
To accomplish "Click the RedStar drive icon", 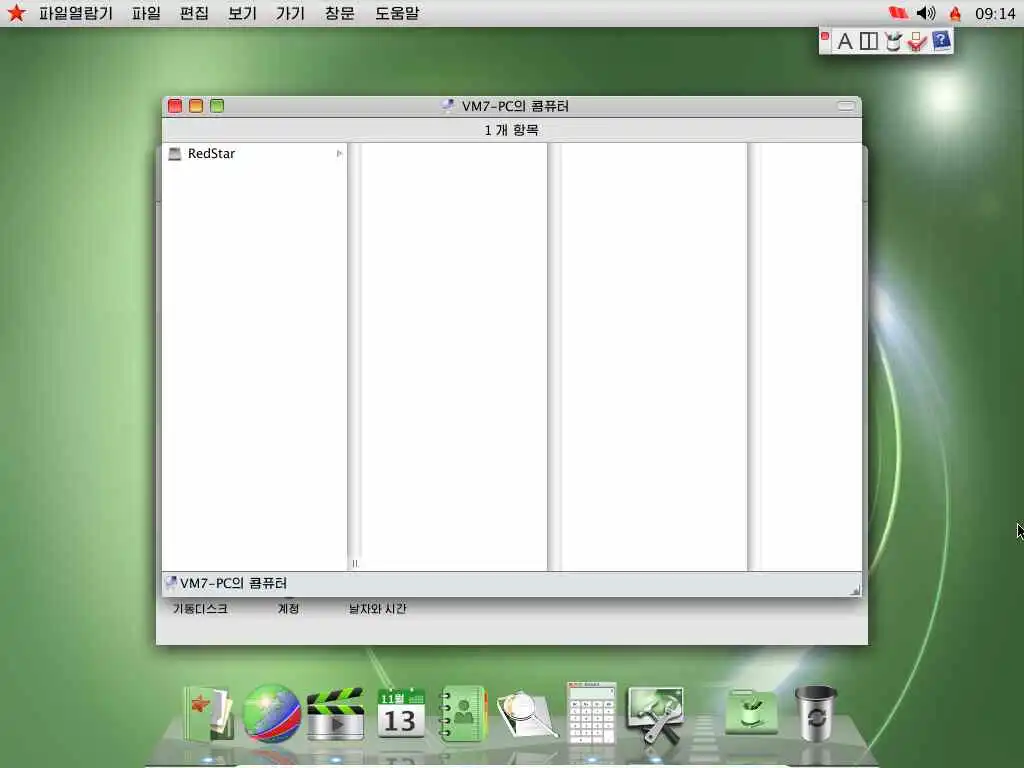I will coord(174,153).
